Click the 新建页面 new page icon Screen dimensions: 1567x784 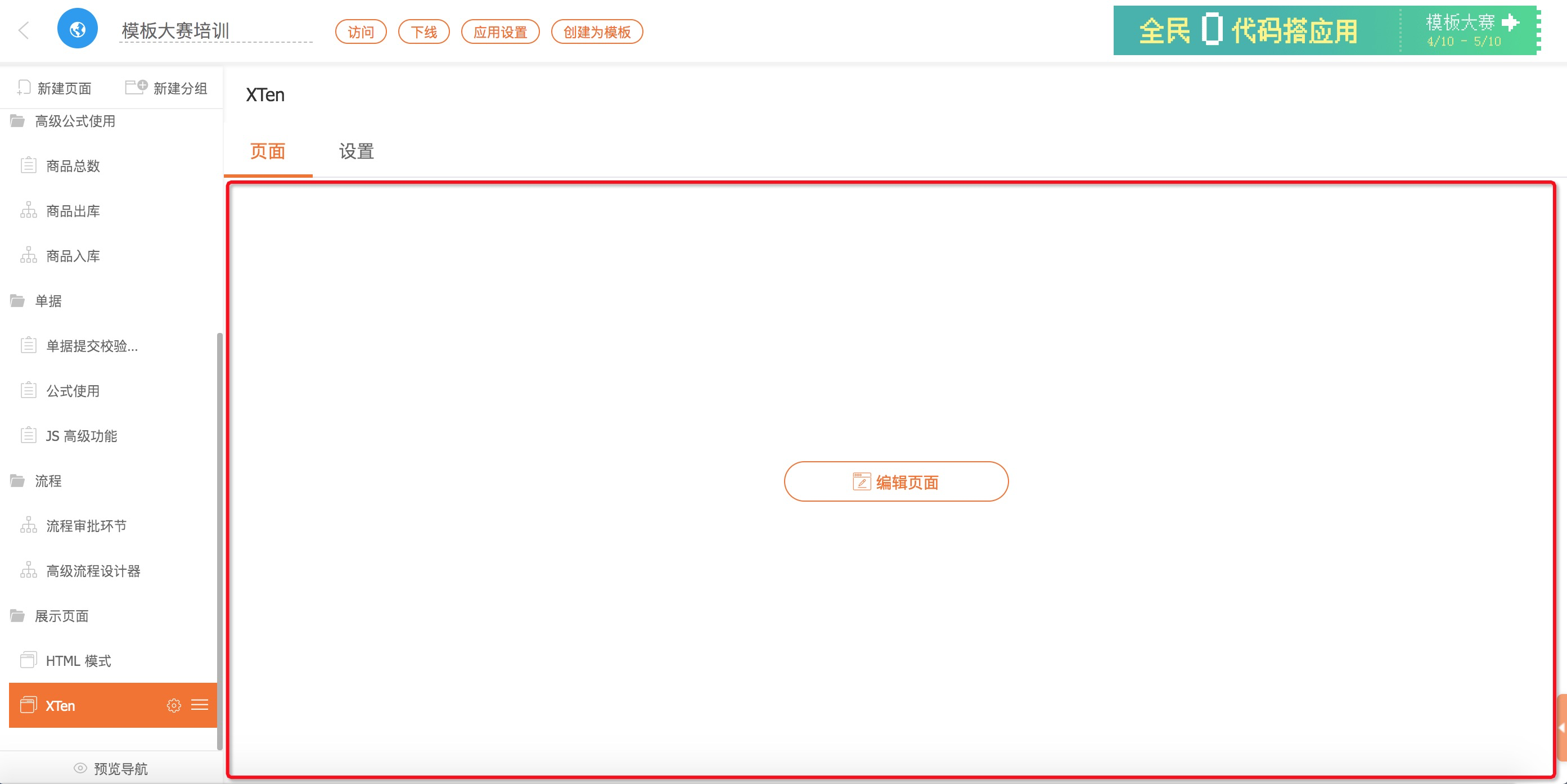(24, 88)
